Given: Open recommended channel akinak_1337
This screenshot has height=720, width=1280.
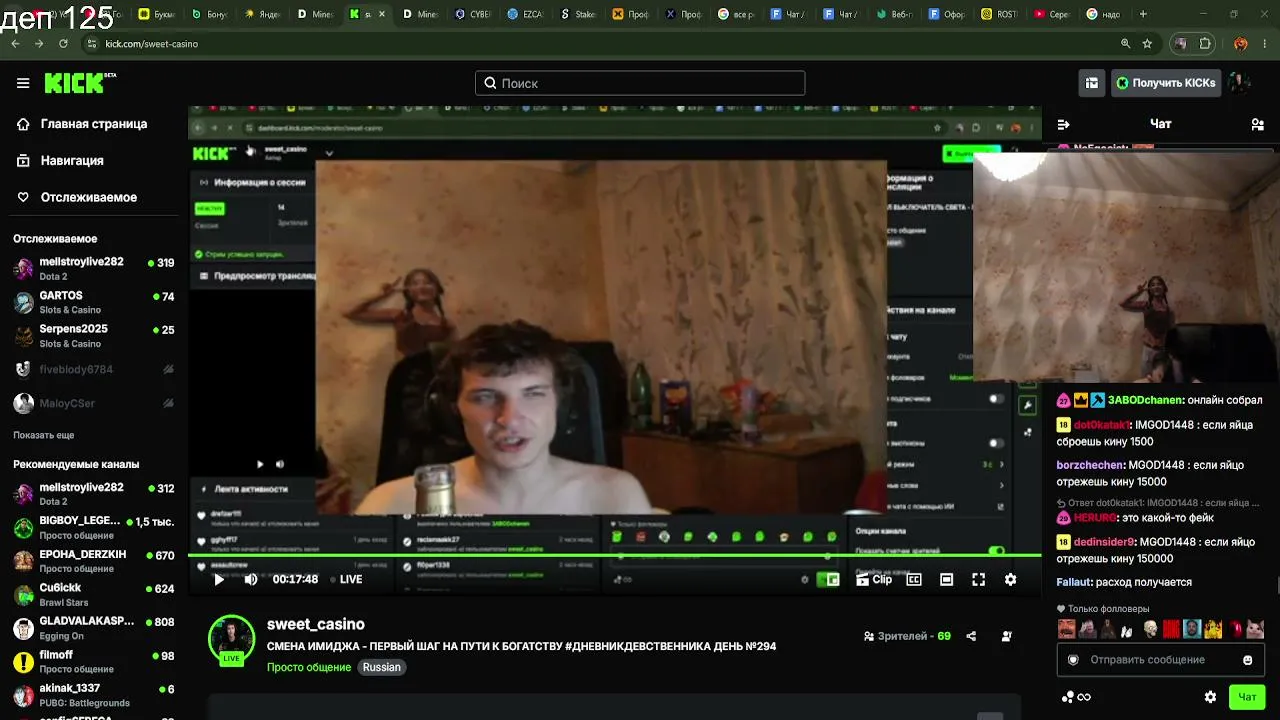Looking at the screenshot, I should coord(93,695).
